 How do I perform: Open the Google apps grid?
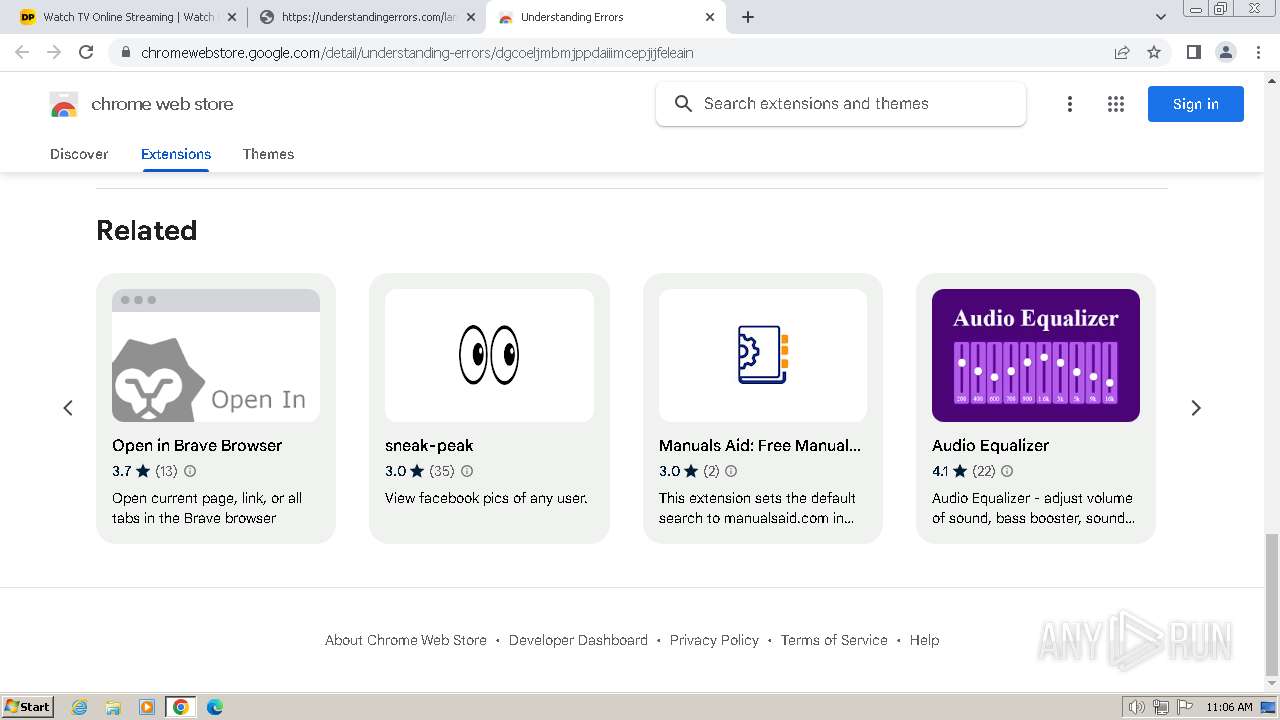pos(1116,104)
